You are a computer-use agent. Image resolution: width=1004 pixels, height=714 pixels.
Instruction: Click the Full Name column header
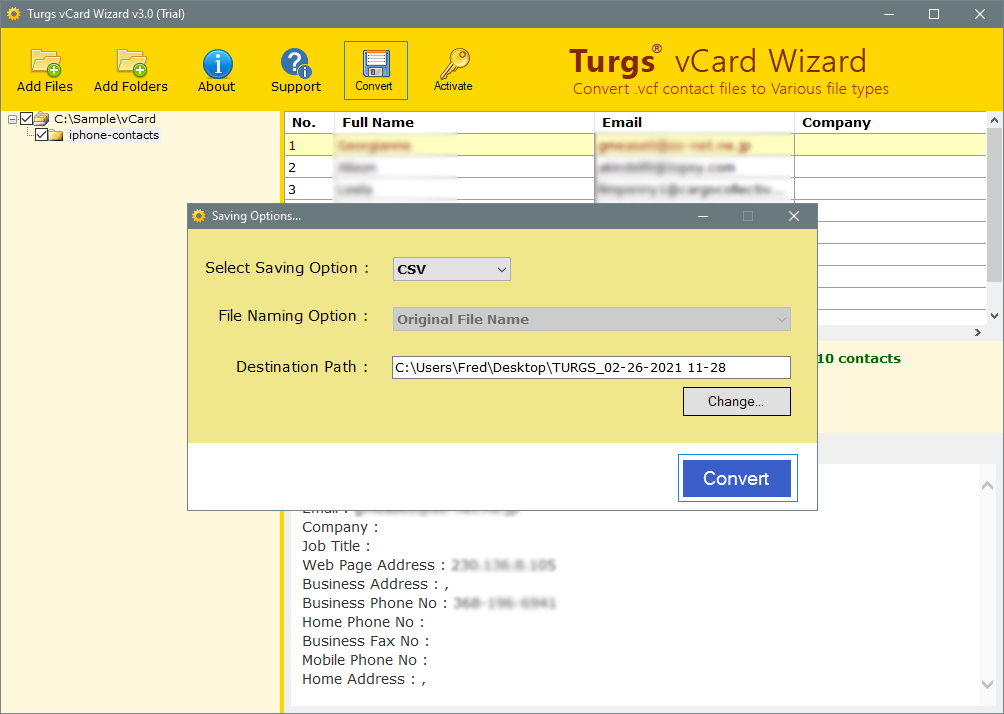point(464,122)
